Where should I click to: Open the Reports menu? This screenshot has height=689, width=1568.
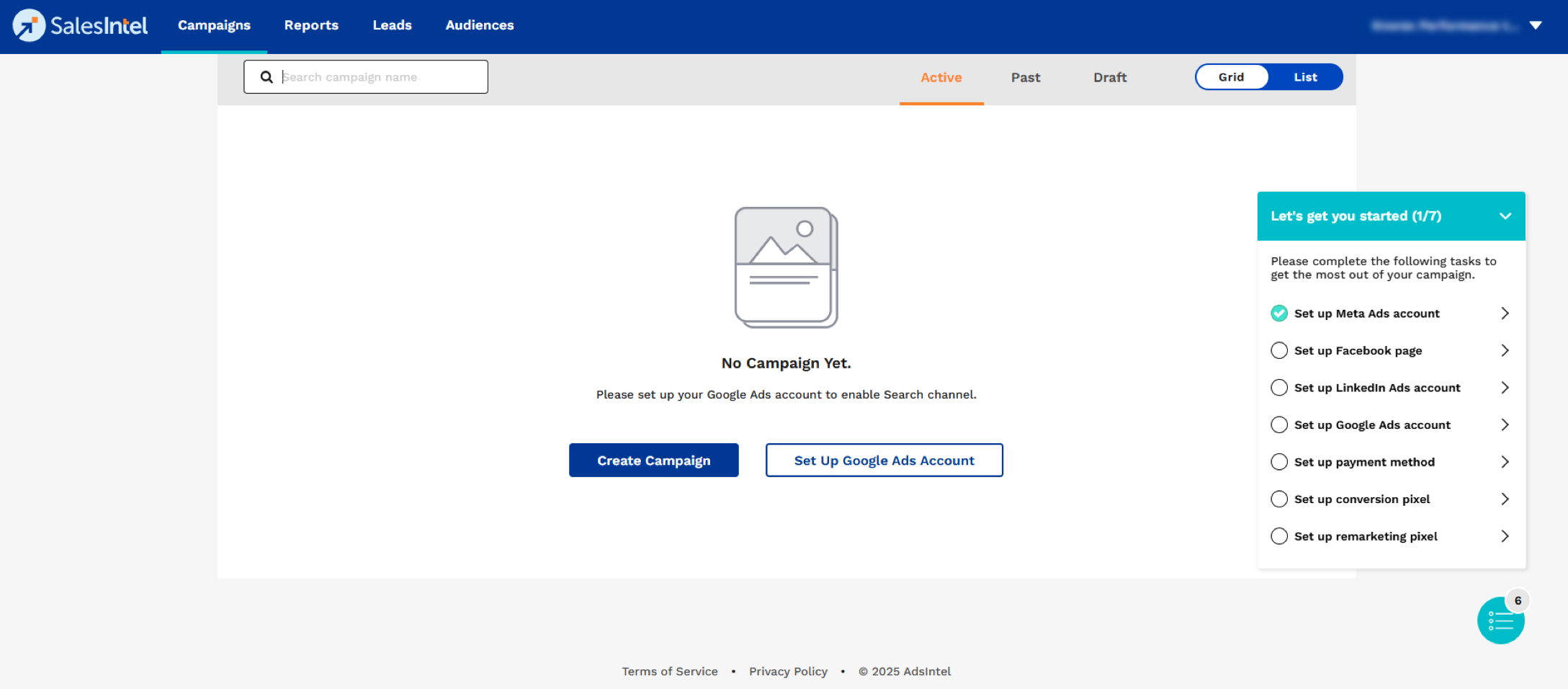tap(311, 25)
